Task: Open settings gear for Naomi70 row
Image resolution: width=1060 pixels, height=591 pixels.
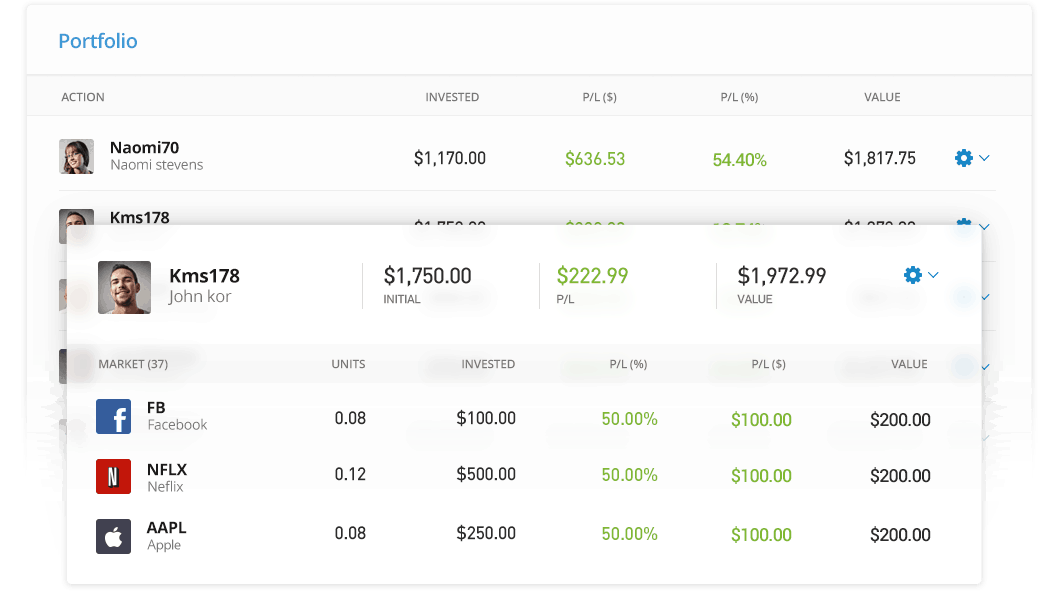Action: pyautogui.click(x=963, y=158)
